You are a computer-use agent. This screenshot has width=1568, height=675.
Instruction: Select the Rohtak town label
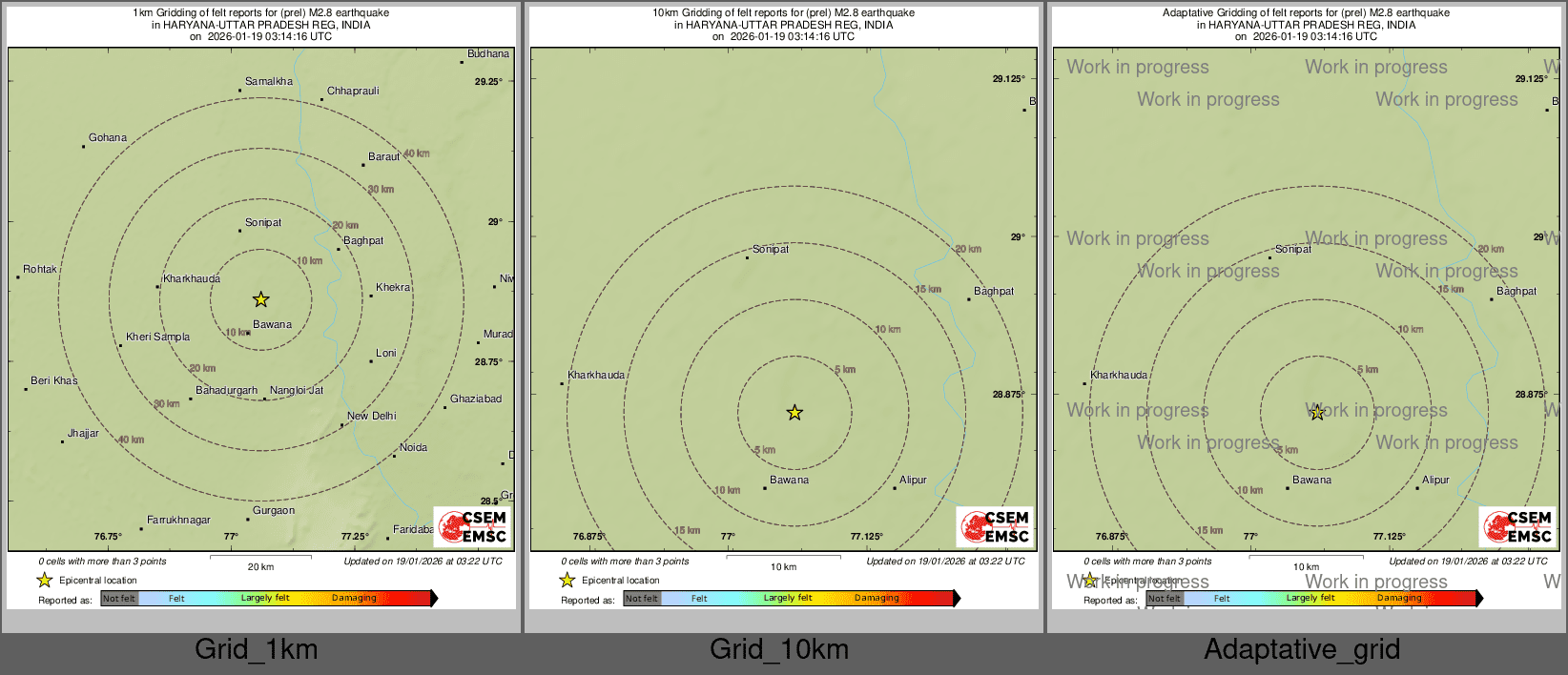click(40, 270)
